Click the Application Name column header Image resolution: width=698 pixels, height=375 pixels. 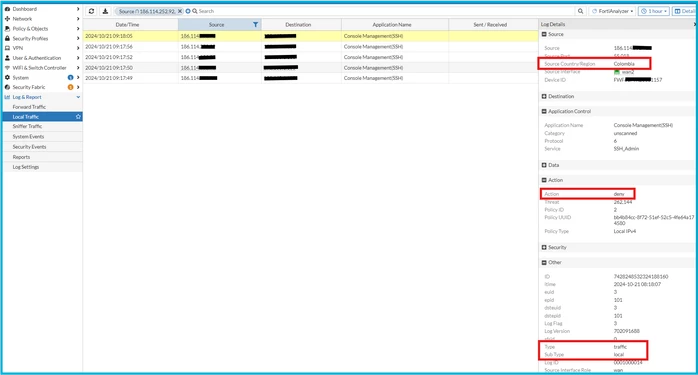coord(395,24)
